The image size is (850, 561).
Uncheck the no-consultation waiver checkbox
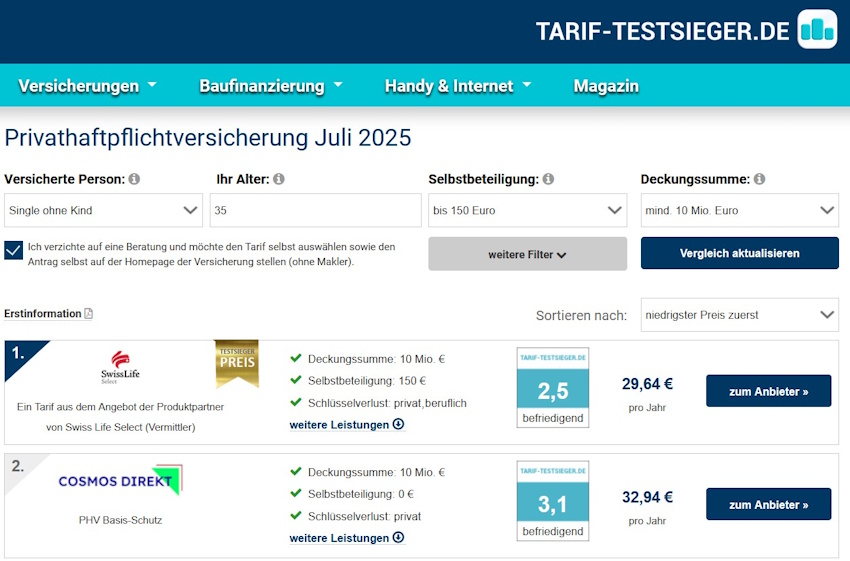(x=14, y=250)
